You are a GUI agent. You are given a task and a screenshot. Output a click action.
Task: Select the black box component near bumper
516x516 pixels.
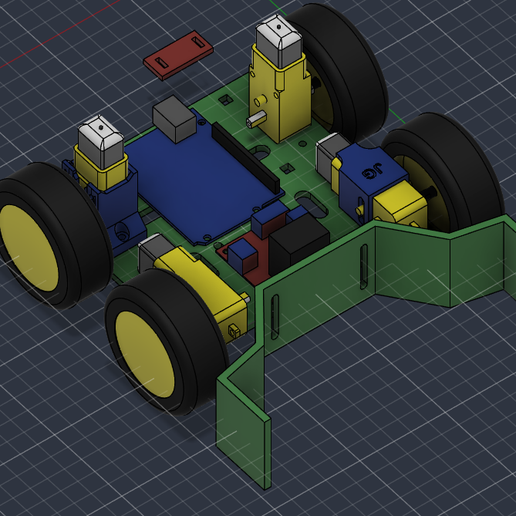(299, 243)
